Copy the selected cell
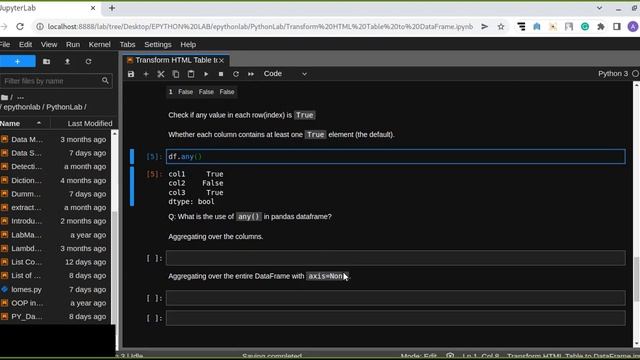The height and width of the screenshot is (360, 640). coord(176,74)
